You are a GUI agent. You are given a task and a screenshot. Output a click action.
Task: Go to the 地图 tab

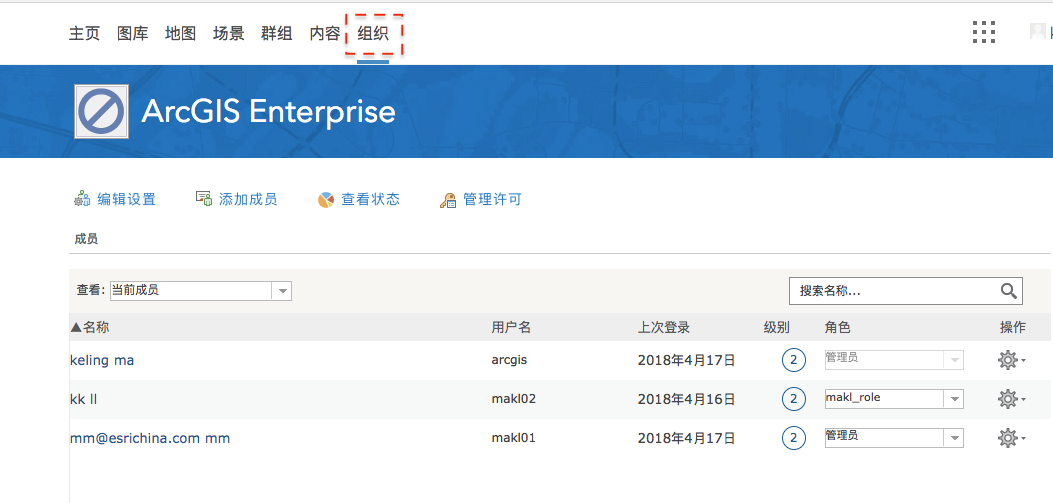[180, 33]
